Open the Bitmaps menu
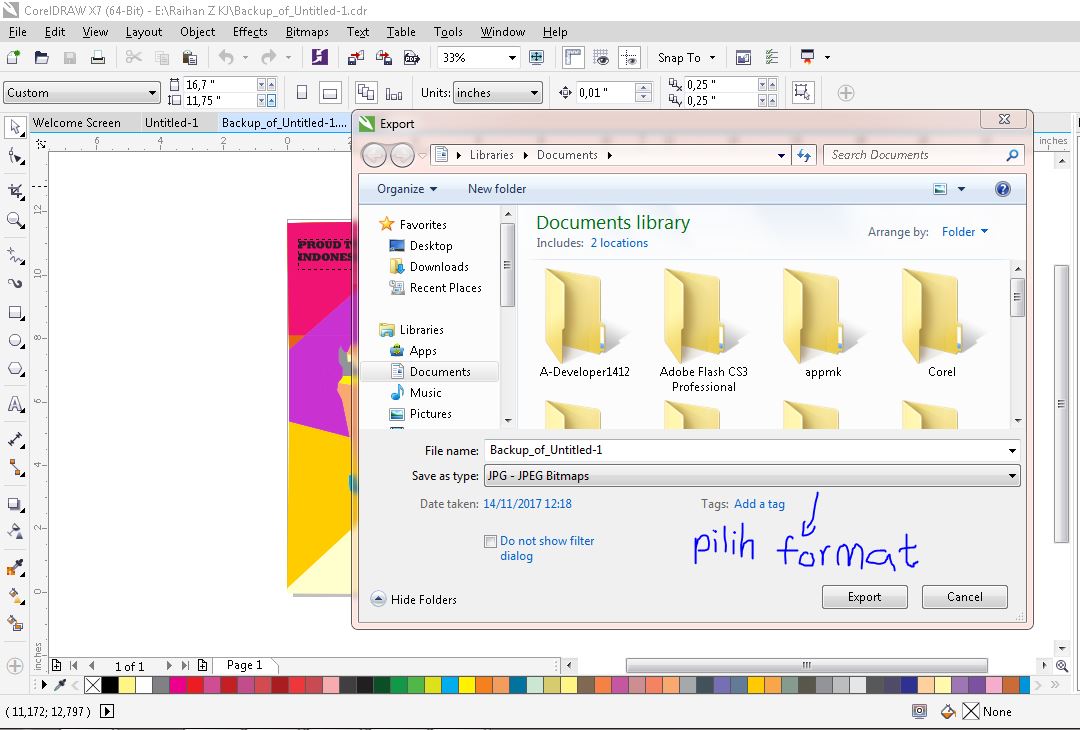 tap(307, 31)
